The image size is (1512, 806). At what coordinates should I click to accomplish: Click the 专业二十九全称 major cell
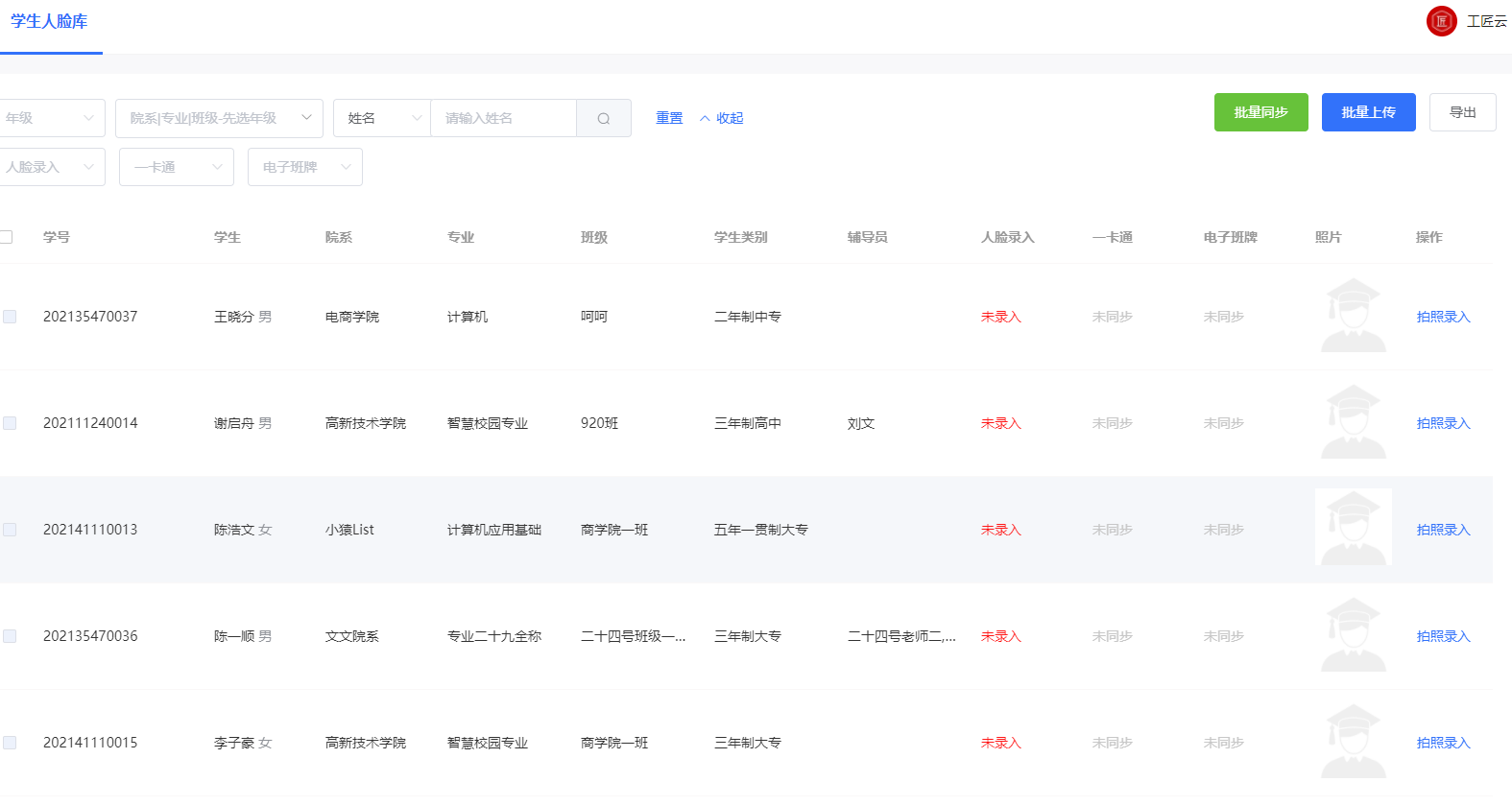tap(494, 636)
